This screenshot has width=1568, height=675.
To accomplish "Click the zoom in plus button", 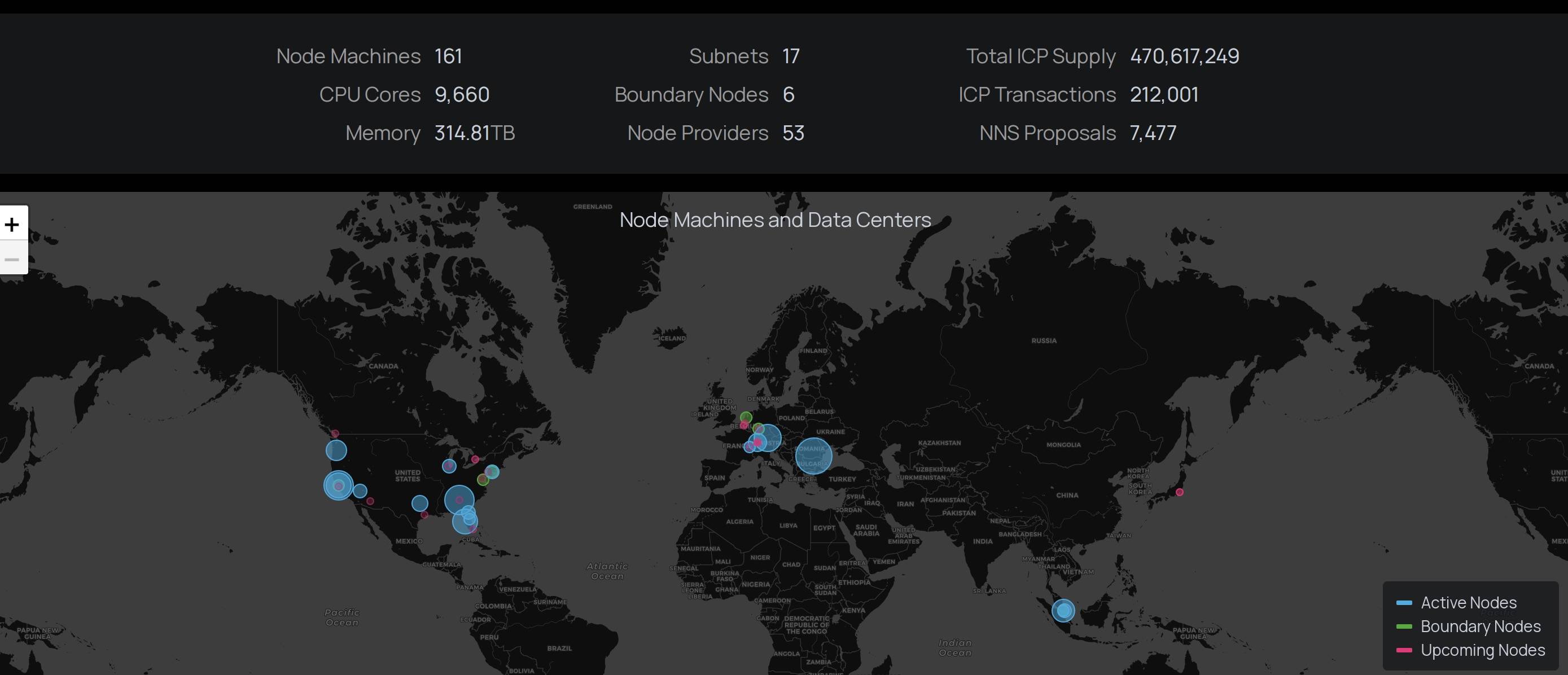I will [x=12, y=225].
